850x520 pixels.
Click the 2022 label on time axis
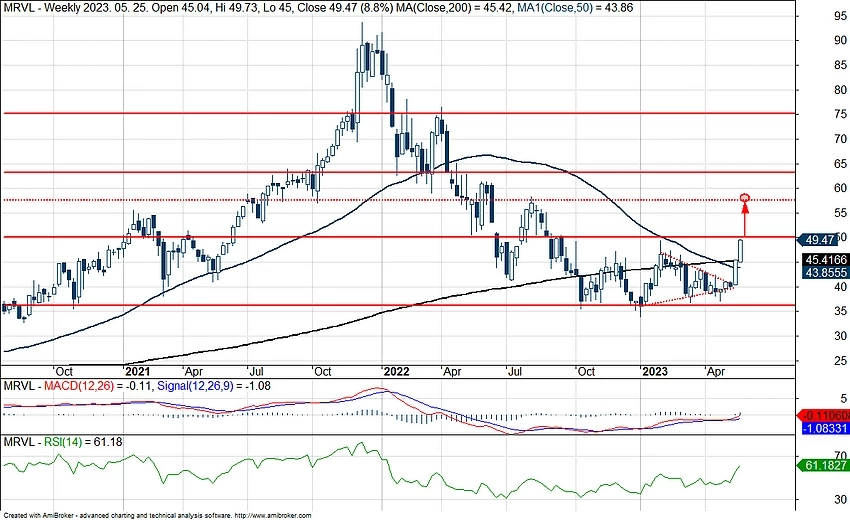coord(397,369)
